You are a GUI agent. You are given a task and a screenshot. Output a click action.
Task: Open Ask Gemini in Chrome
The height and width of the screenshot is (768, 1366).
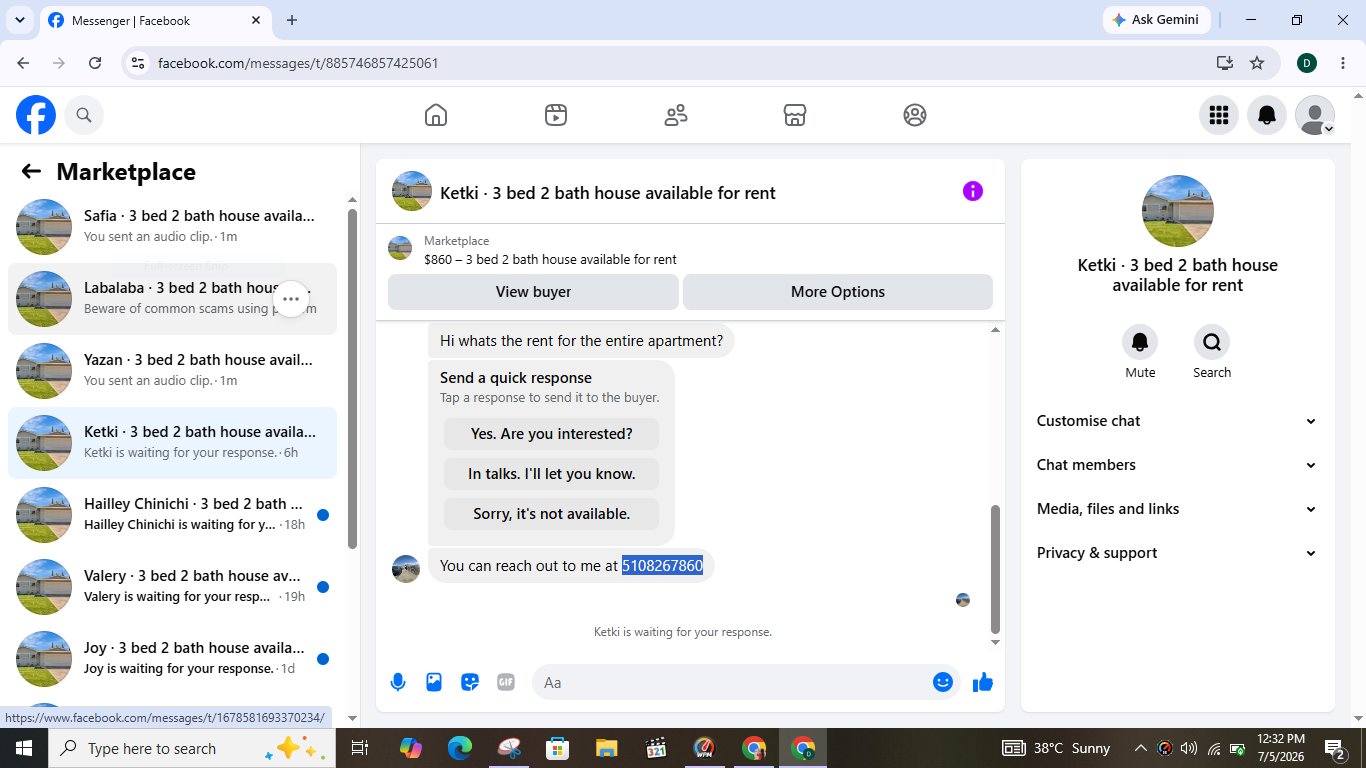[x=1157, y=20]
